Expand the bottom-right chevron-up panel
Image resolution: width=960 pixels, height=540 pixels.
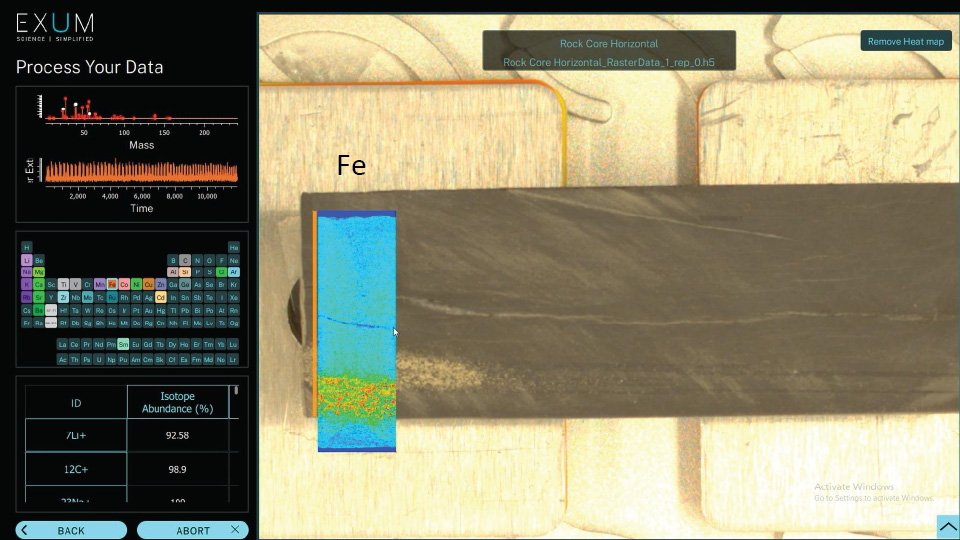click(948, 527)
